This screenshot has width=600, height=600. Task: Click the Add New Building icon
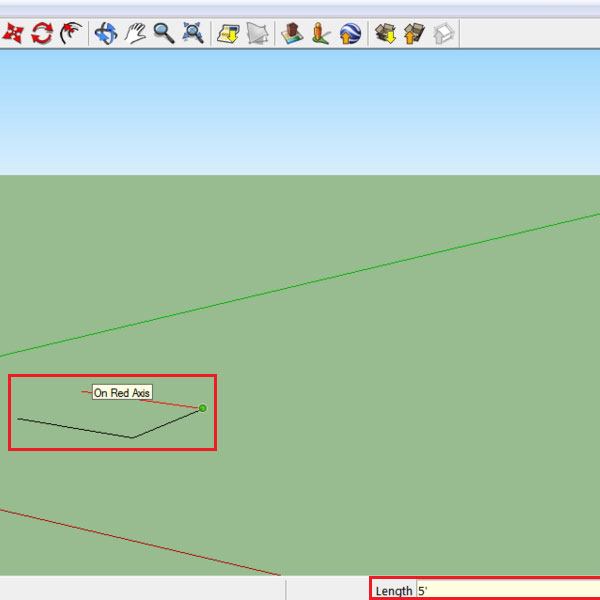click(292, 33)
